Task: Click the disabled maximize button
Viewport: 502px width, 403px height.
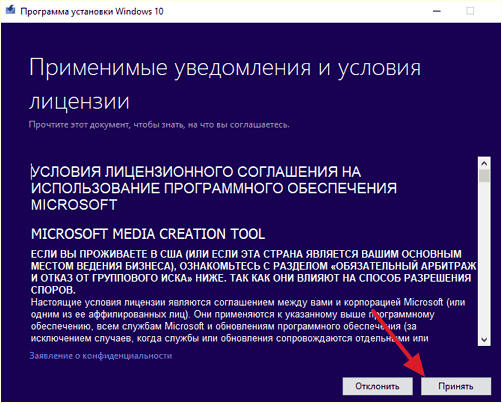Action: pos(470,11)
